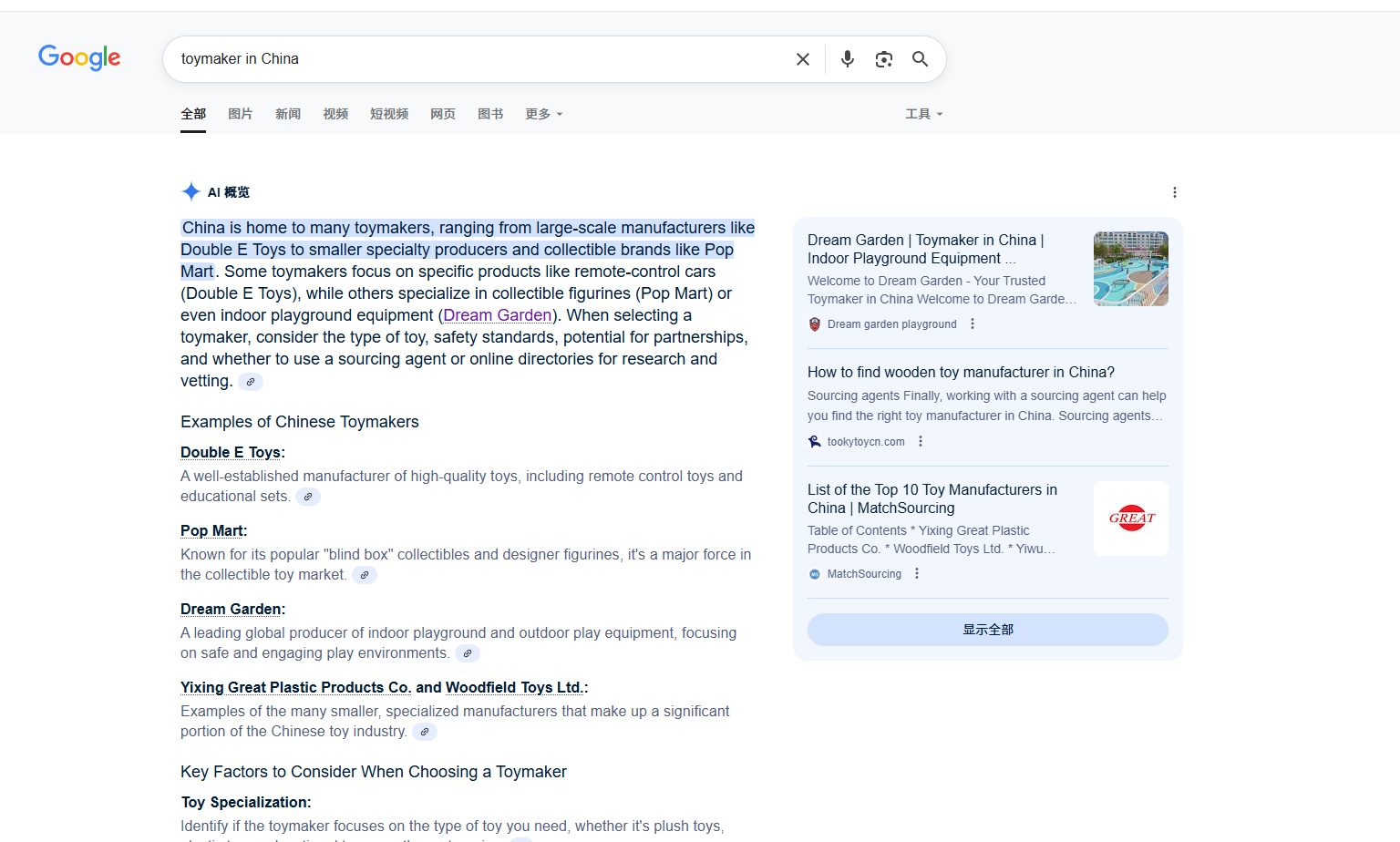Expand the 更多 dropdown

tap(544, 114)
